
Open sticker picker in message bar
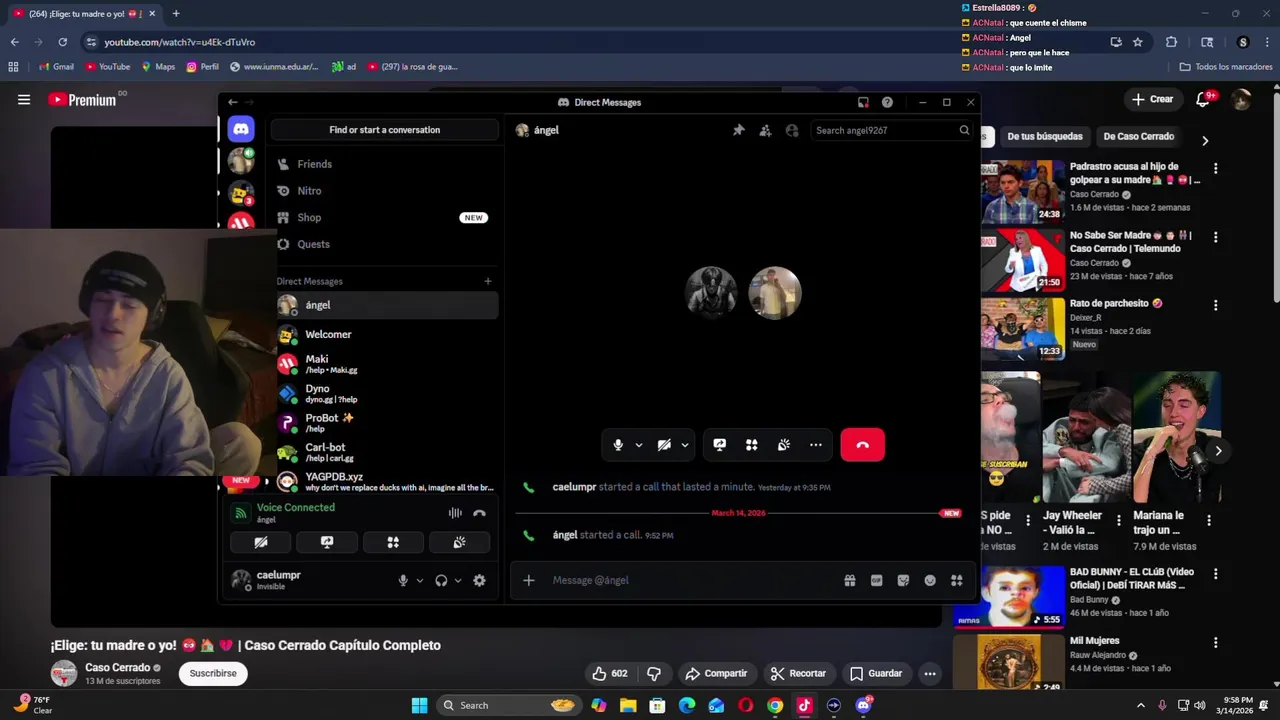[x=903, y=580]
